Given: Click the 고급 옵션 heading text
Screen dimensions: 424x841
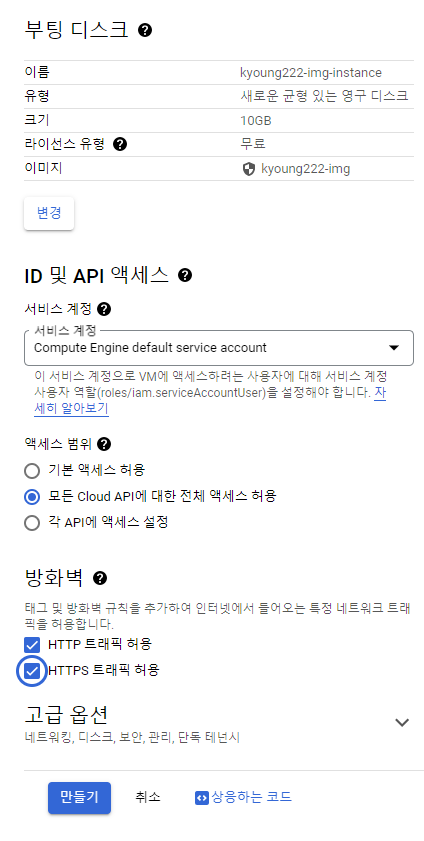Looking at the screenshot, I should [x=66, y=715].
